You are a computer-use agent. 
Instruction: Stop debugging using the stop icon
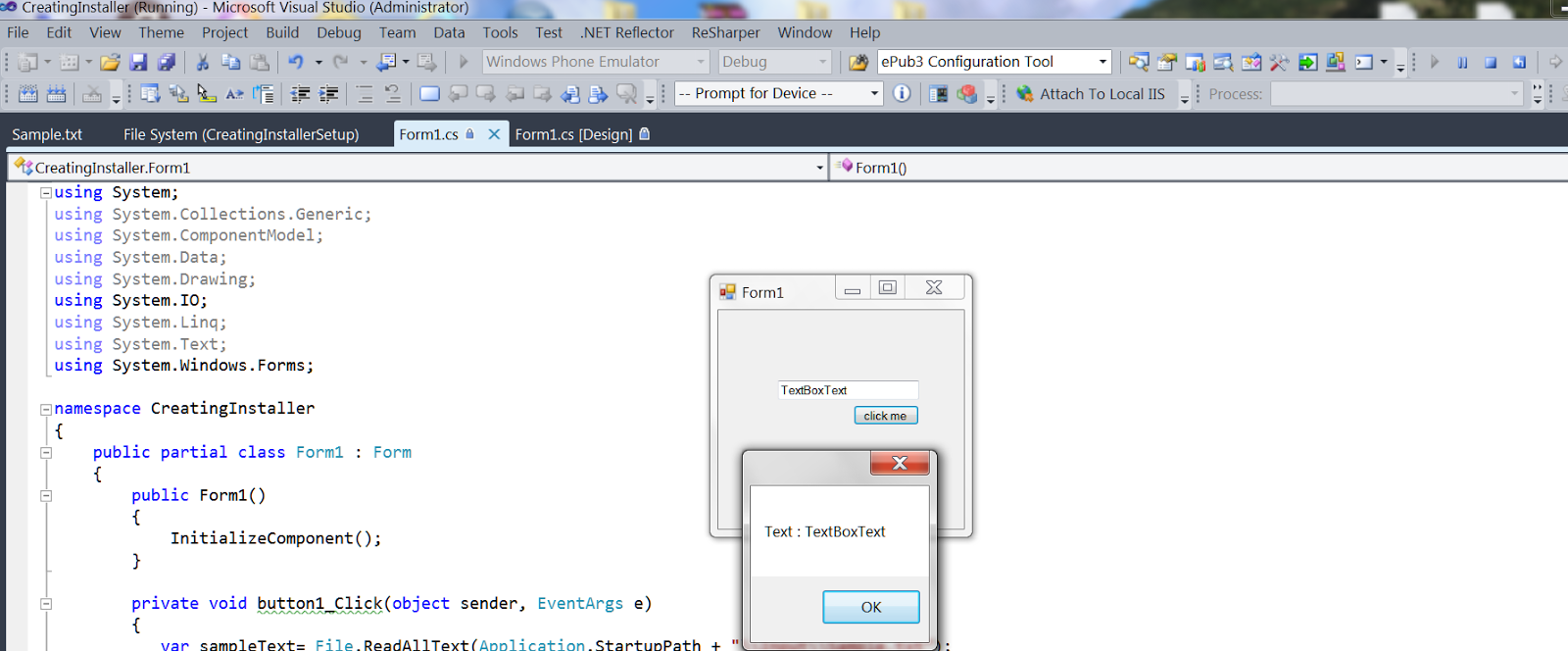tap(1491, 62)
